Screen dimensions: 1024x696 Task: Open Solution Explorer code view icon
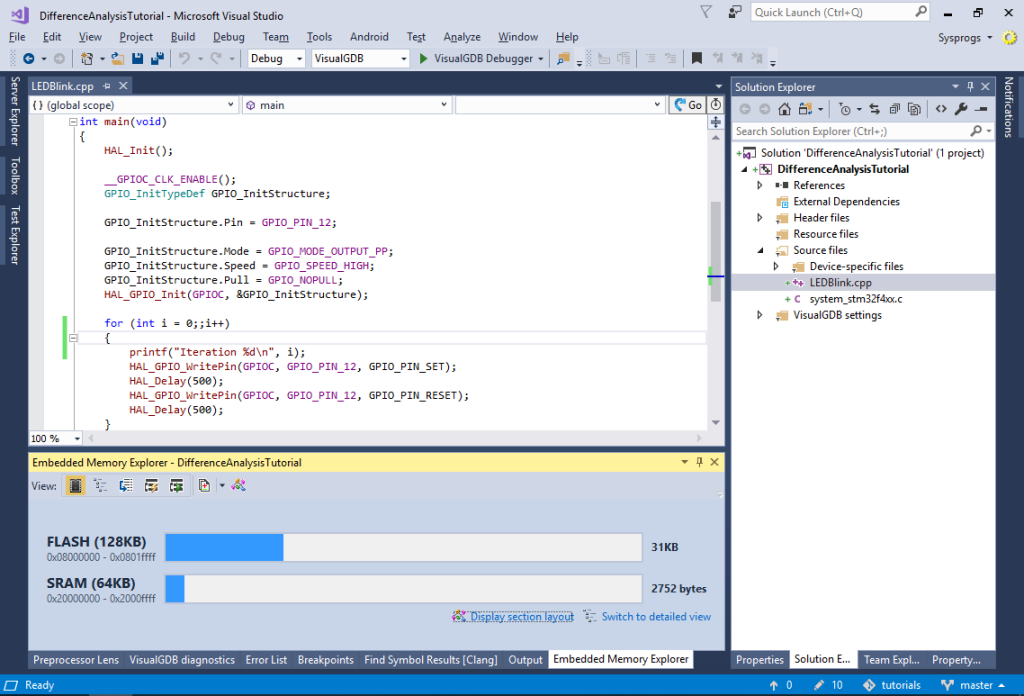pyautogui.click(x=941, y=108)
